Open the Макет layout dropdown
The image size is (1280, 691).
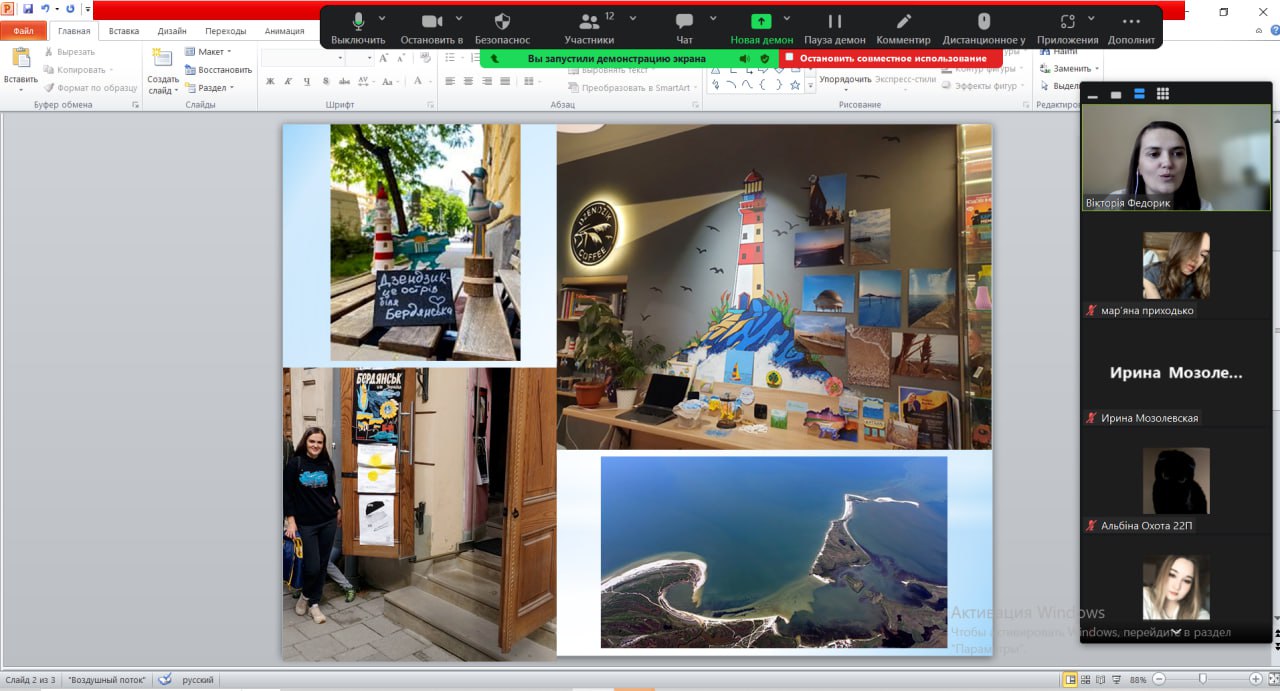[x=208, y=52]
